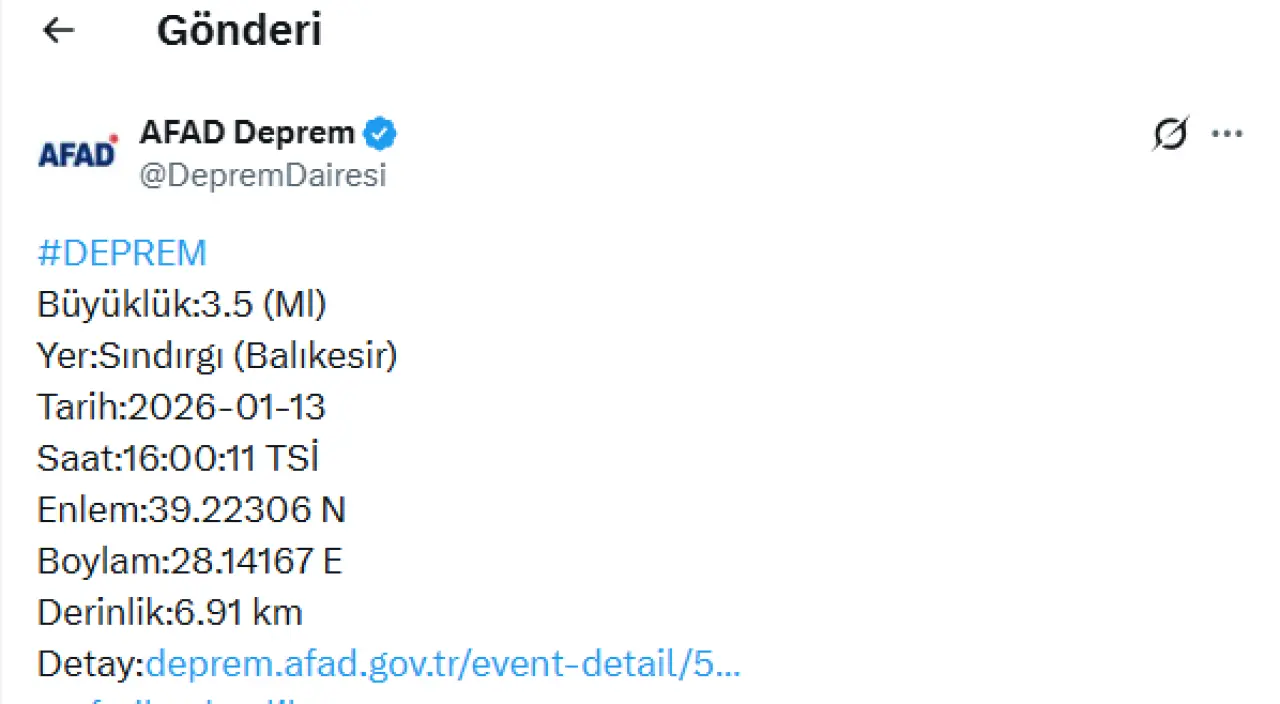This screenshot has height=704, width=1280.
Task: Click the Enlem: 39.22306 N line
Action: click(191, 510)
